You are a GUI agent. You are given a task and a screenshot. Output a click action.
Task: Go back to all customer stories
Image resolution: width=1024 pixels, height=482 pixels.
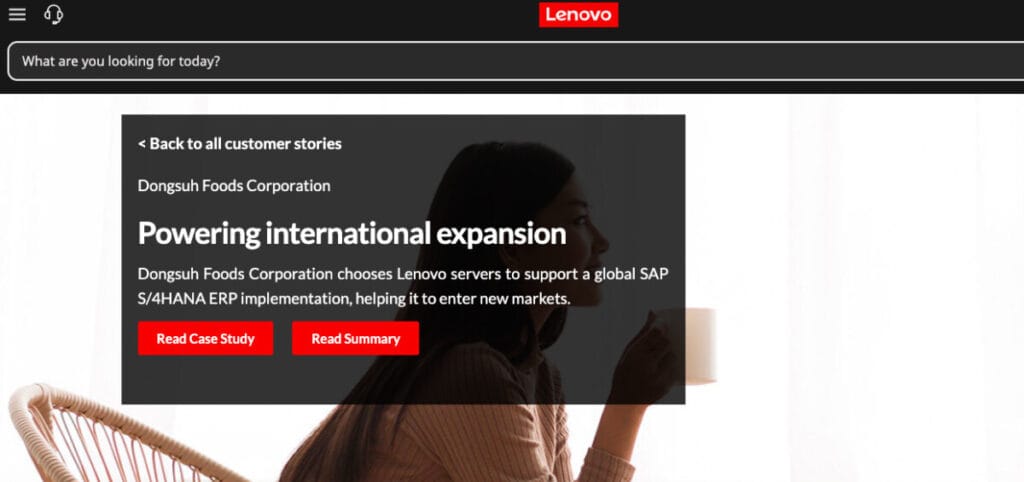click(240, 144)
